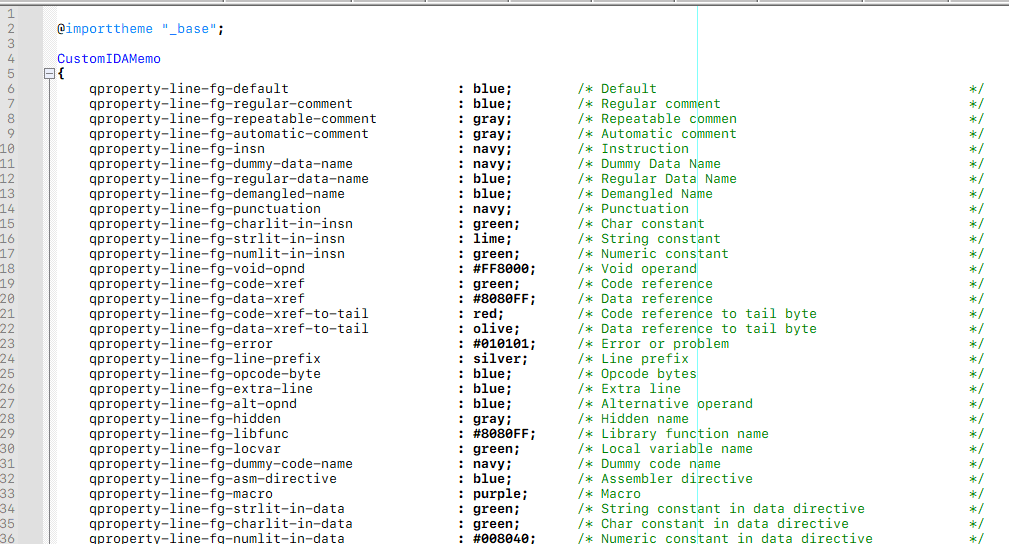Click the '#010101;' value for error
The image size is (1009, 544).
[x=504, y=344]
